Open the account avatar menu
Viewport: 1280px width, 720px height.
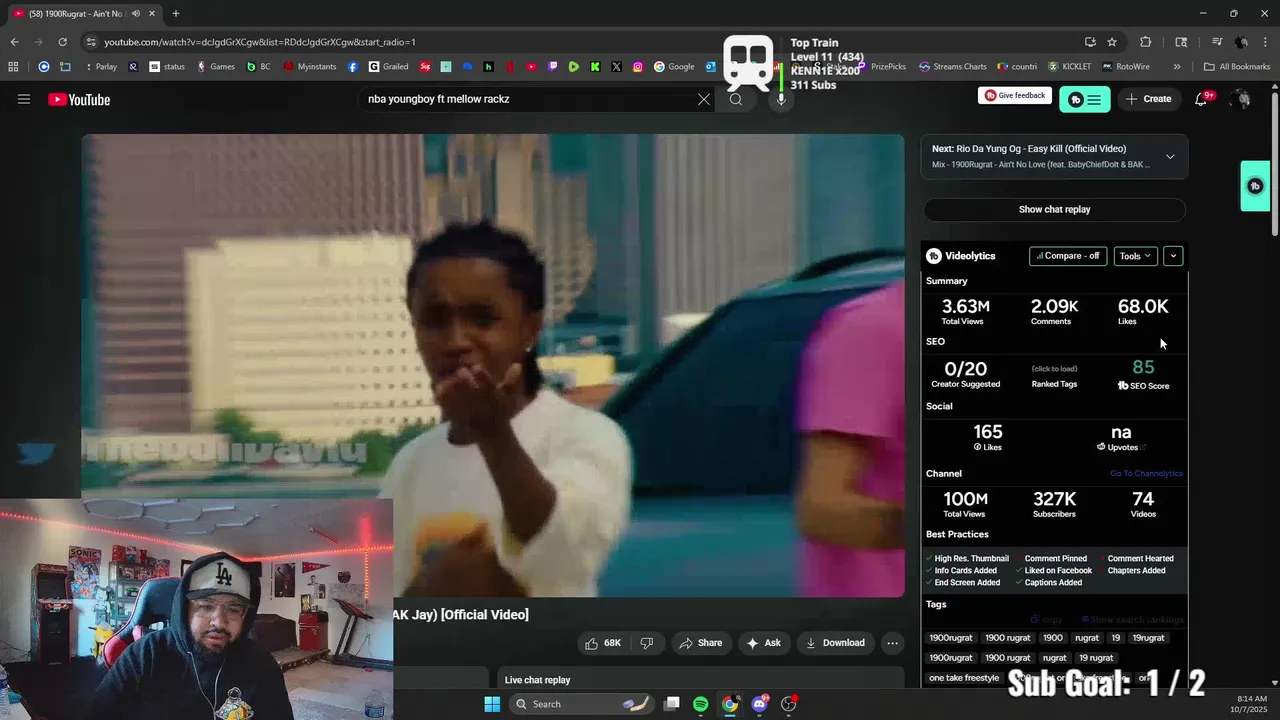coord(1241,99)
